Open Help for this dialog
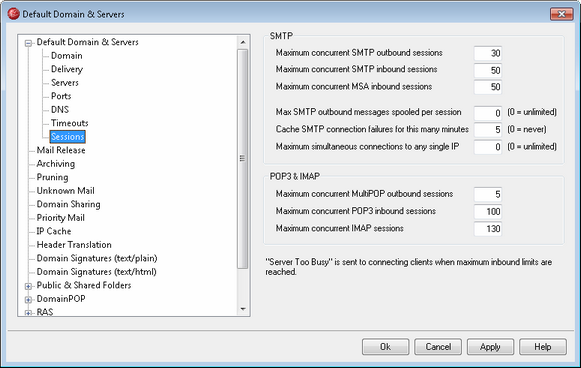This screenshot has width=581, height=368. 543,347
